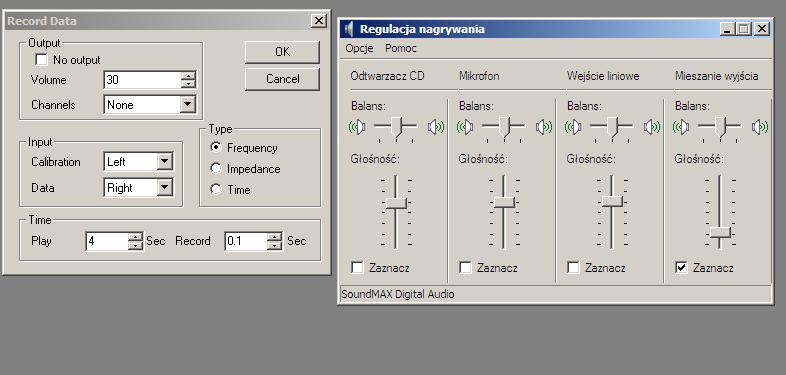
Task: Close the Regulacja nagrywania window
Action: coord(761,29)
